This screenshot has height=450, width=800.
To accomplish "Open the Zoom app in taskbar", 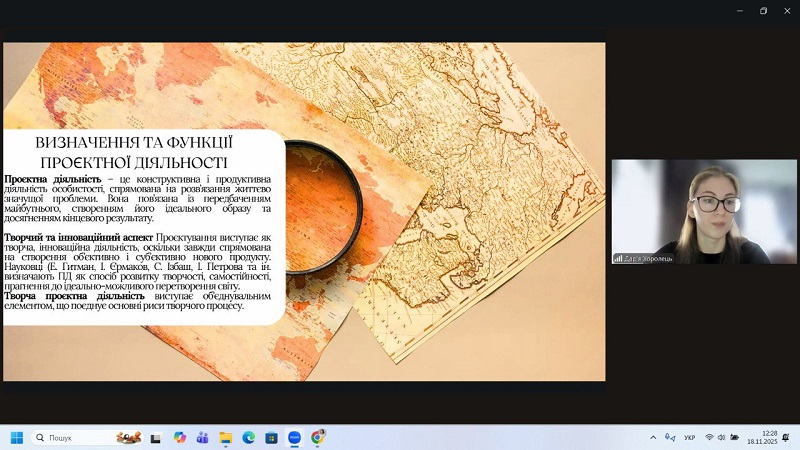I will 295,437.
